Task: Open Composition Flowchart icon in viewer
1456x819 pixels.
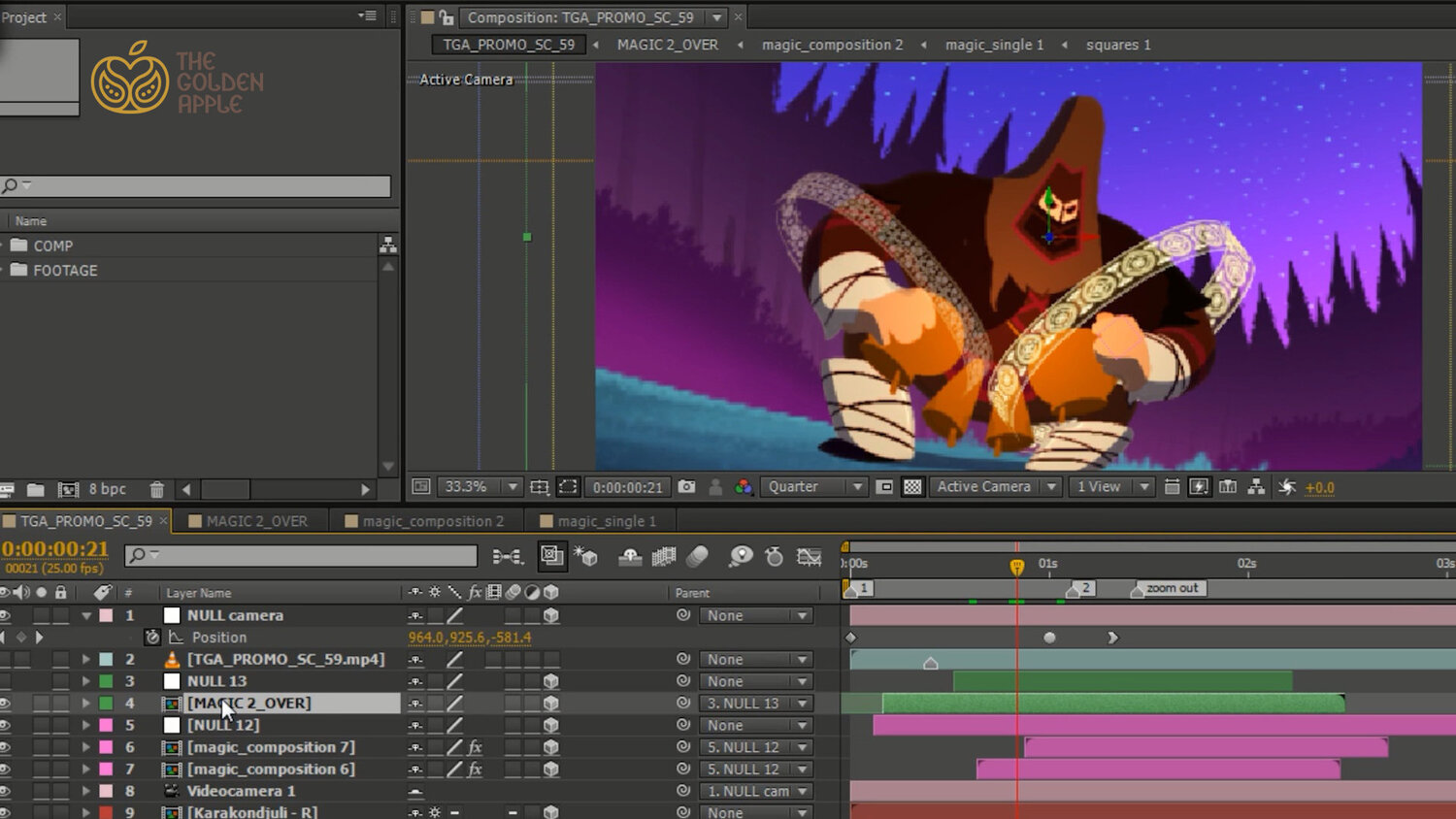Action: [1256, 487]
